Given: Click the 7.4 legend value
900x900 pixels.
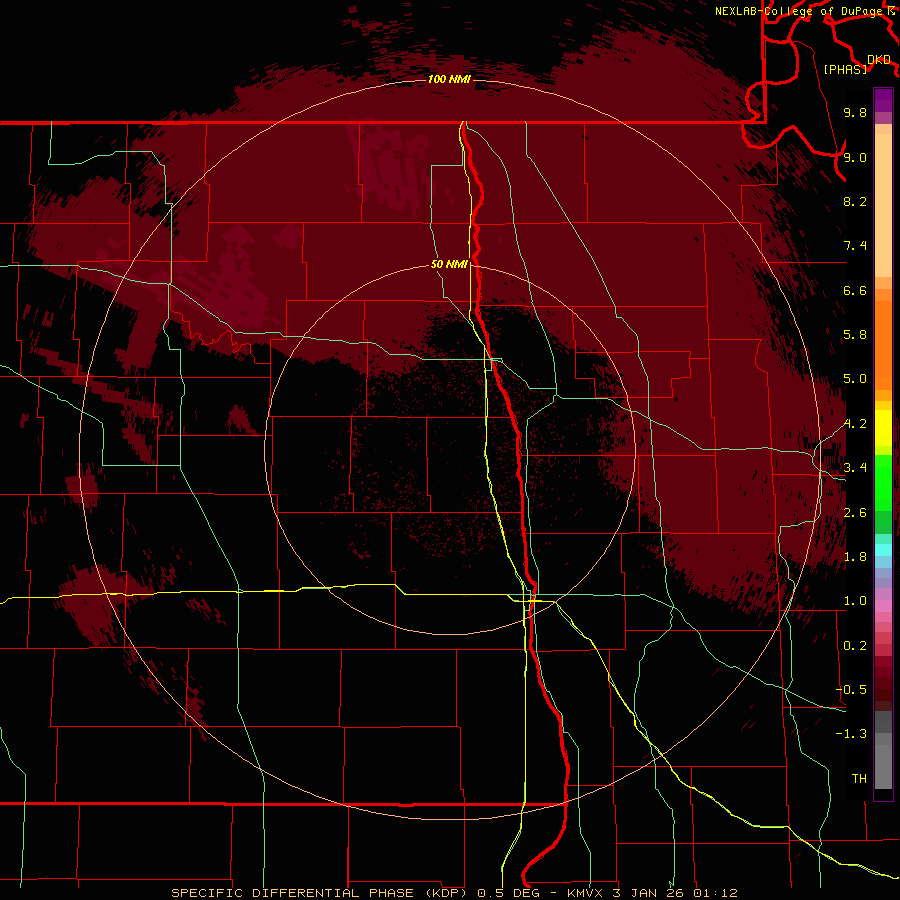Looking at the screenshot, I should coord(855,246).
